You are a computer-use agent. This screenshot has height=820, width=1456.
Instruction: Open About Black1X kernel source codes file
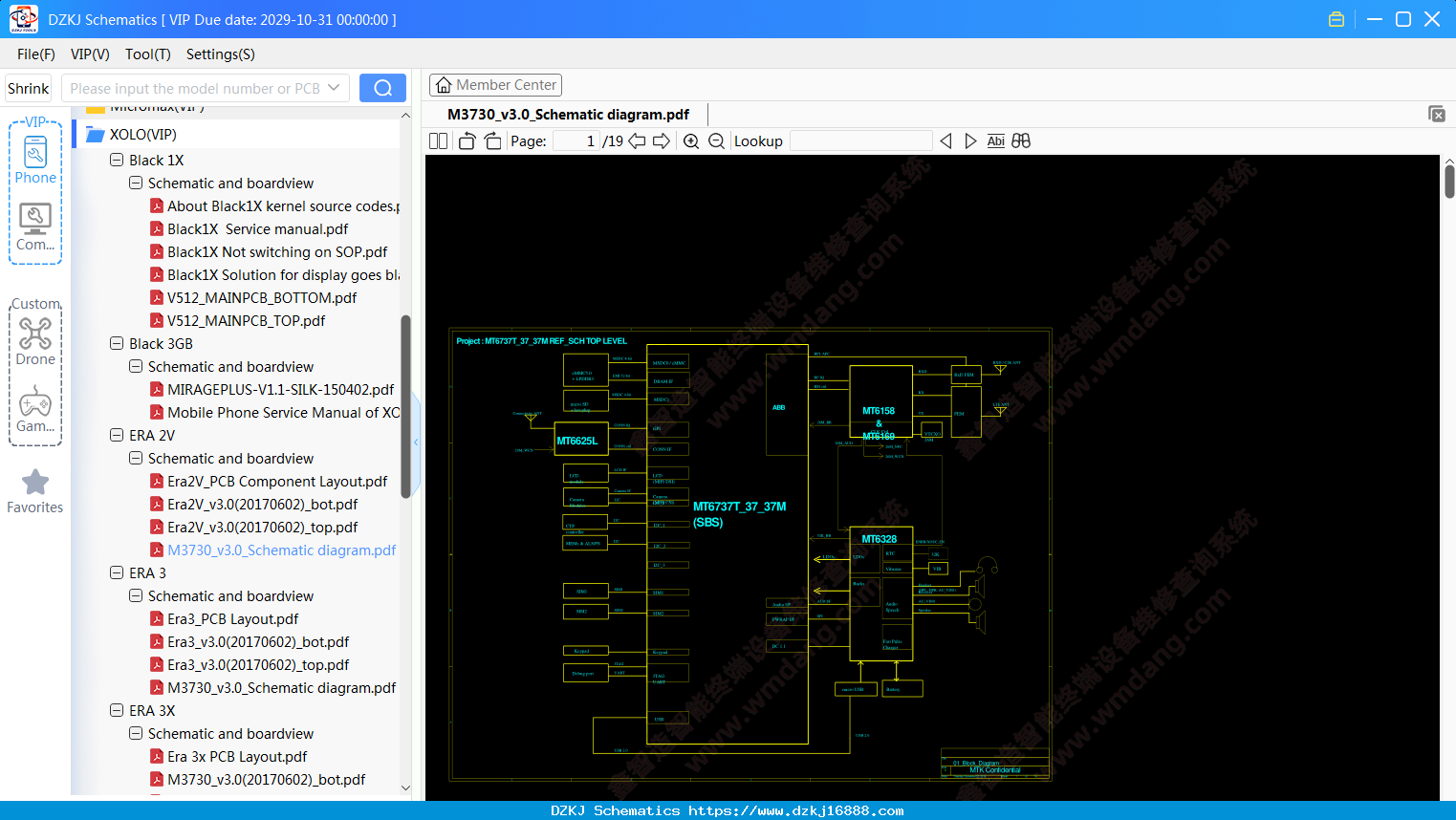click(274, 206)
